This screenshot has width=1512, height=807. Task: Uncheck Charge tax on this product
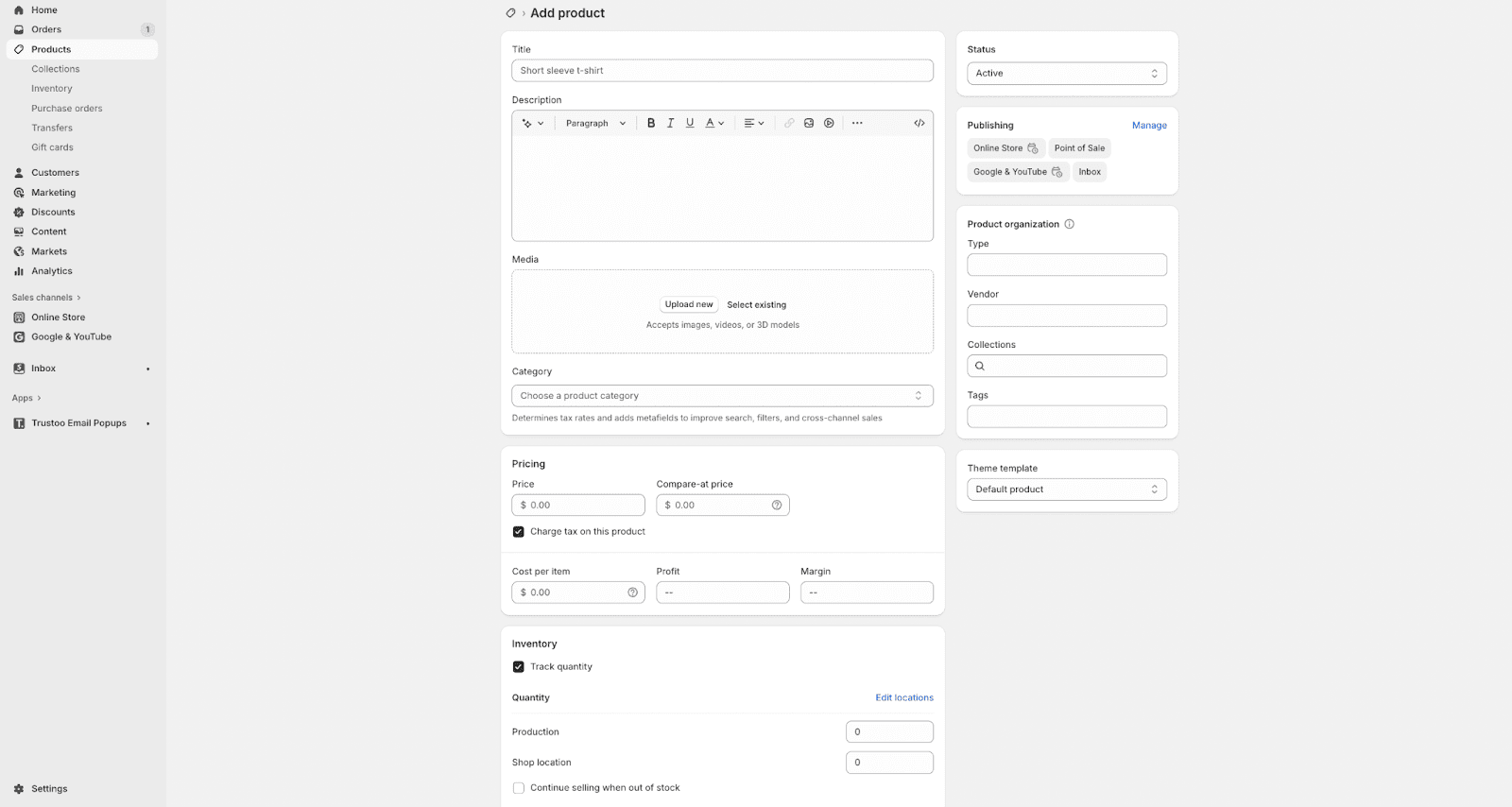pos(519,532)
